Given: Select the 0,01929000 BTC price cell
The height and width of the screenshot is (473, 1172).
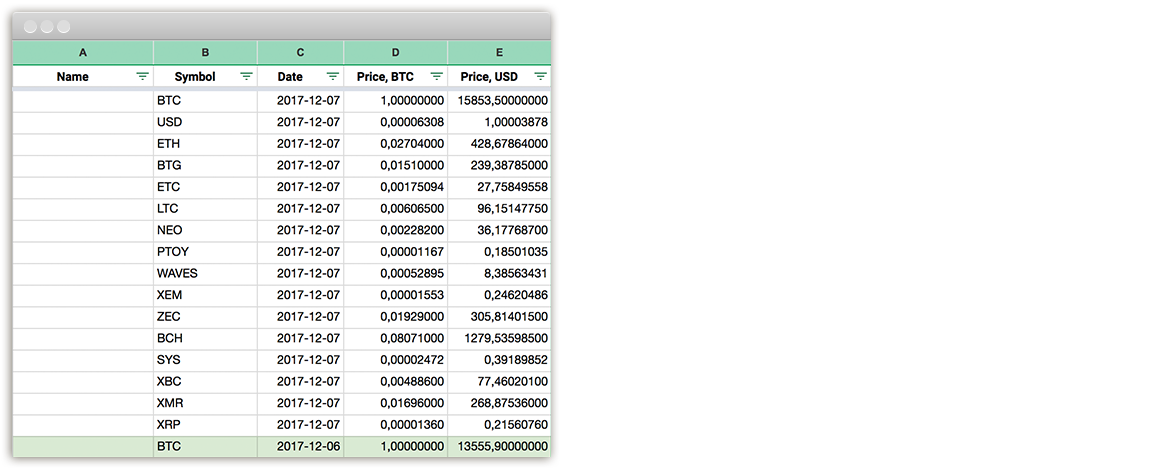Looking at the screenshot, I should (395, 317).
